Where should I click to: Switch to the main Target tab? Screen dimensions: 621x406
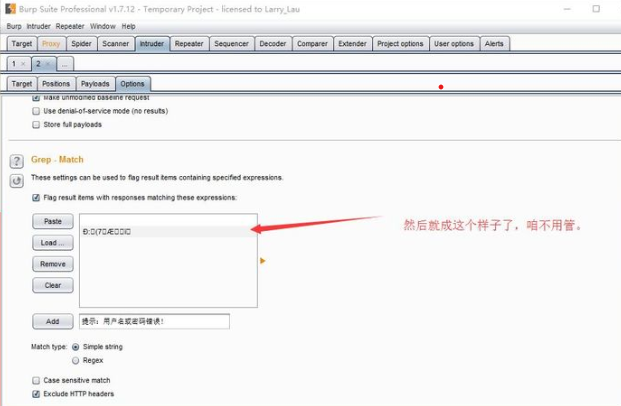tap(22, 44)
